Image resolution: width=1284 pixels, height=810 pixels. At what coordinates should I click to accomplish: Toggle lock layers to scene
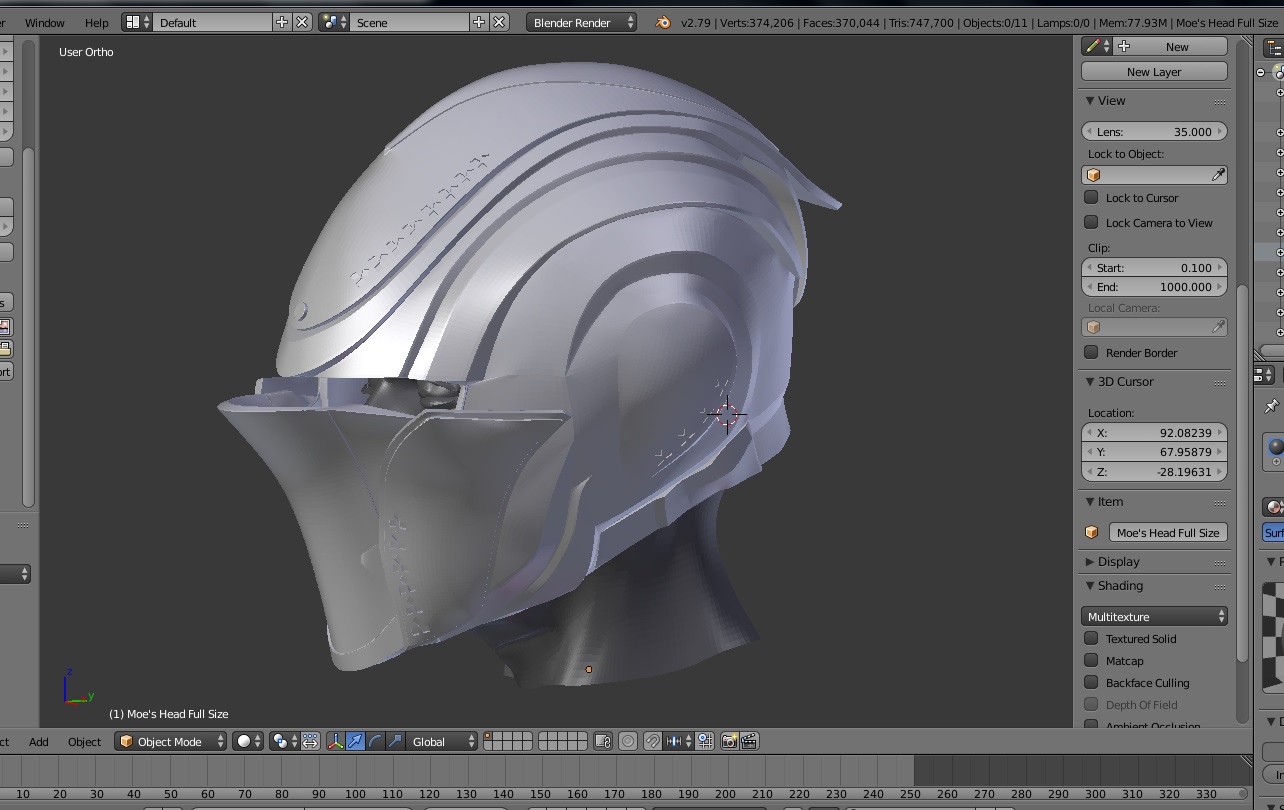click(602, 742)
